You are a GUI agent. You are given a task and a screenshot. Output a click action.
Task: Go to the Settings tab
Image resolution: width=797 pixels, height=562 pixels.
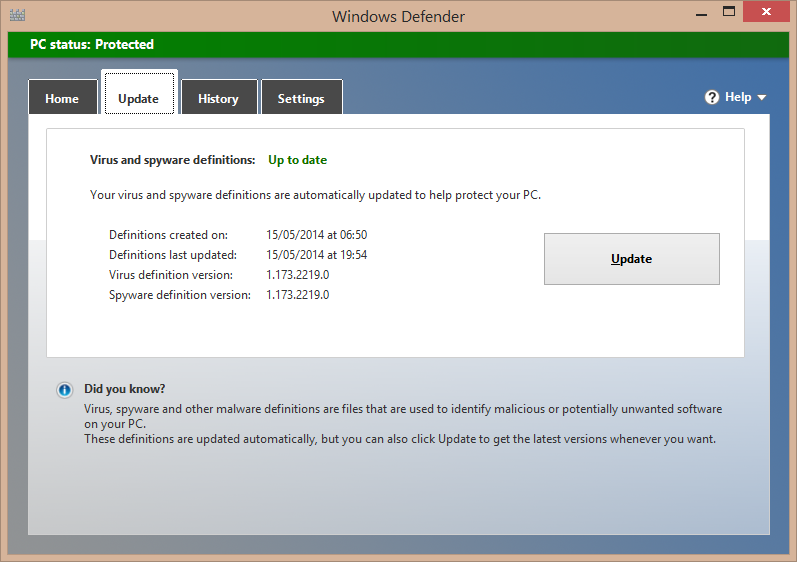click(x=301, y=98)
